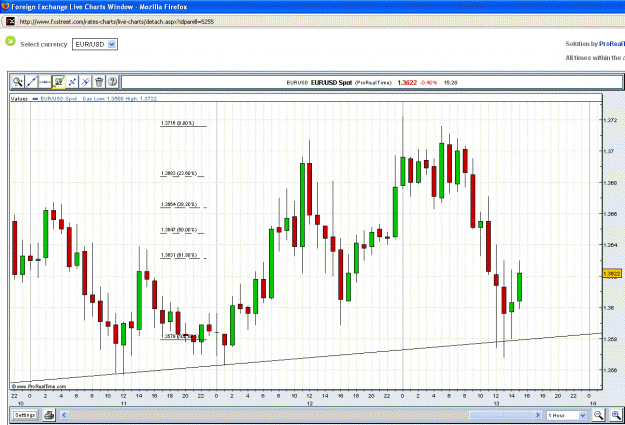This screenshot has height=425, width=625.
Task: Click the zoom in magnifier icon
Action: (x=616, y=415)
